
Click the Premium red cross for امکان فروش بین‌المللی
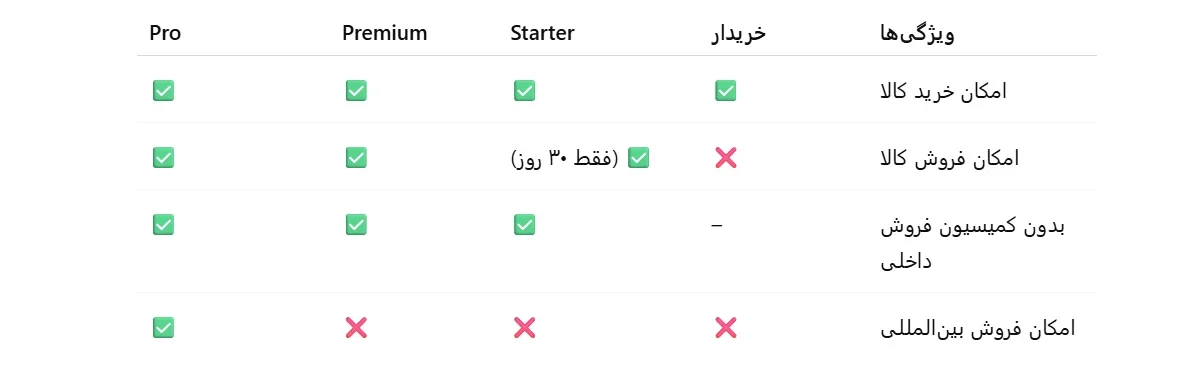tap(356, 327)
